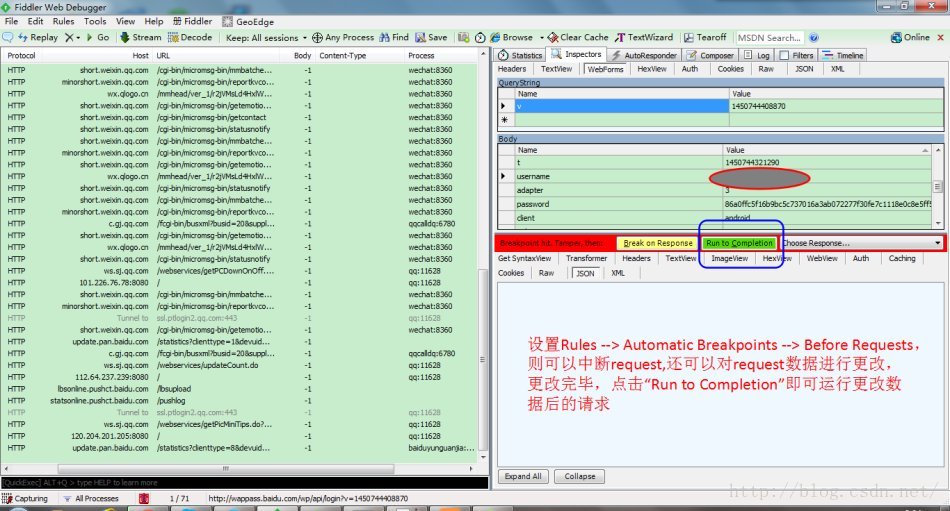
Task: Click Go to resume breakpoints
Action: 98,38
